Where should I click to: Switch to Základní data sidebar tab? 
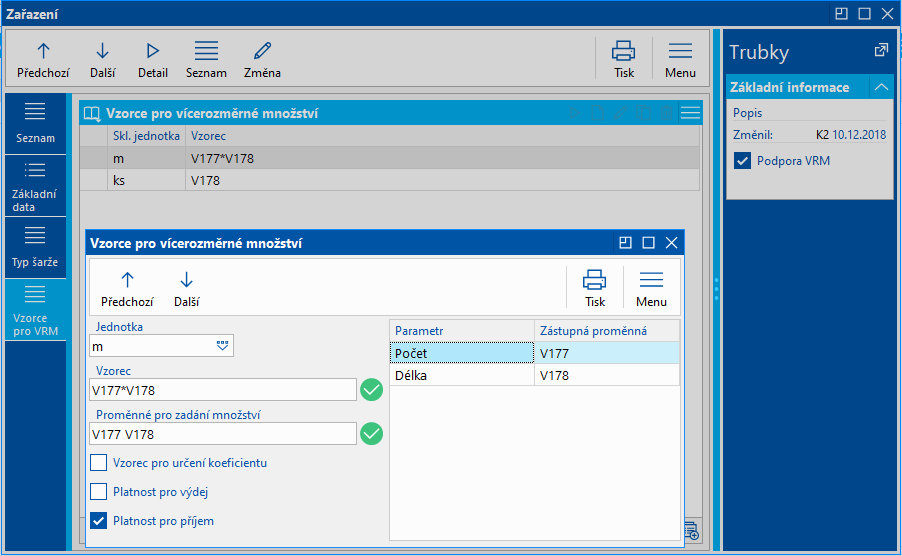point(35,186)
